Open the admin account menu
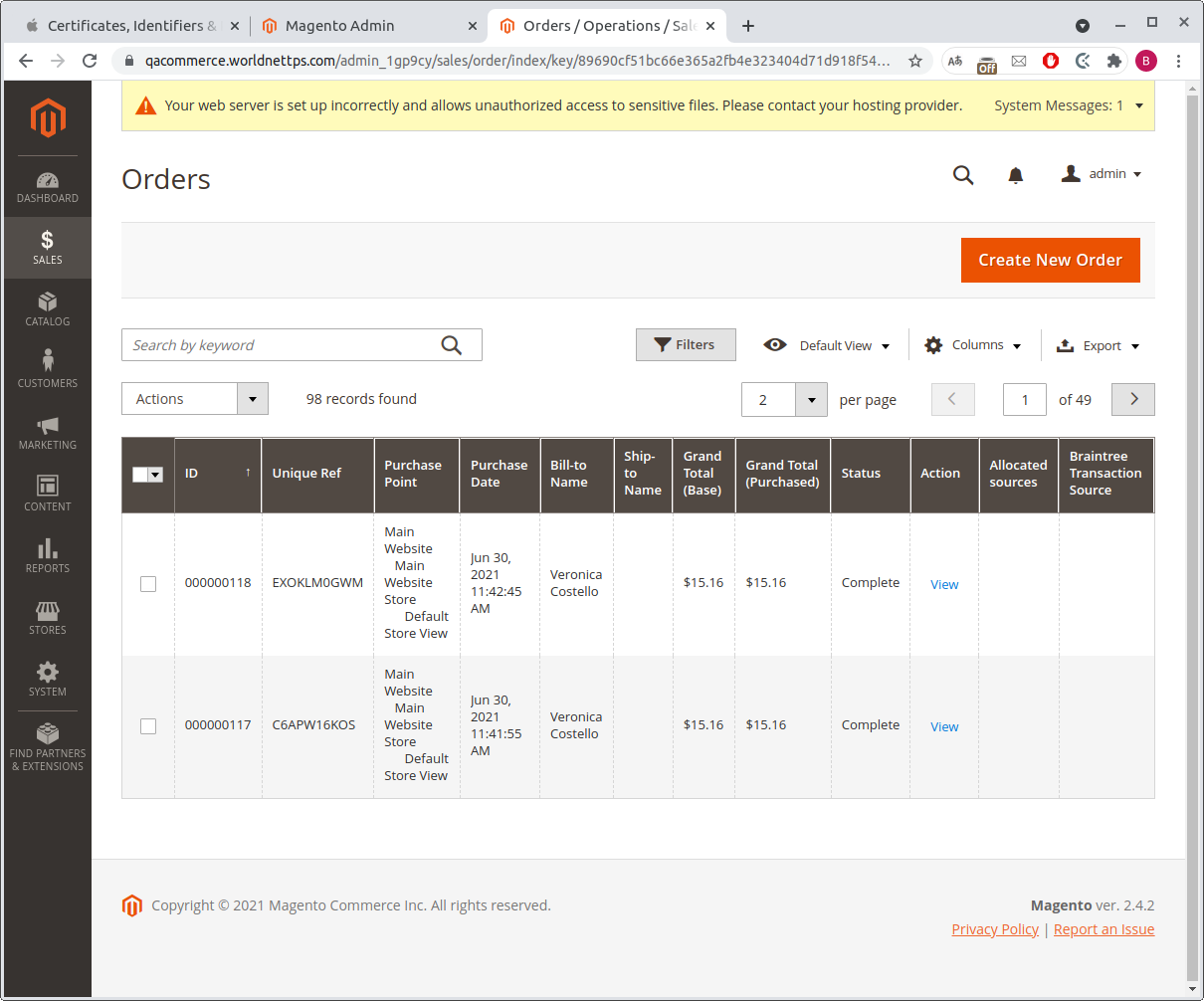This screenshot has height=1001, width=1204. (x=1102, y=174)
